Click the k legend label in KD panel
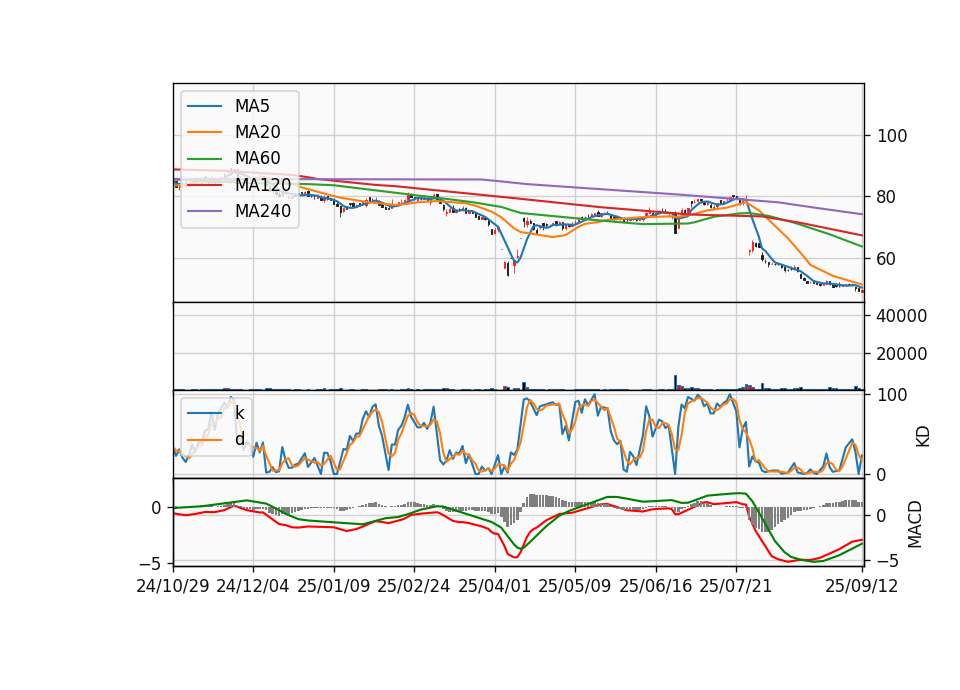The height and width of the screenshot is (690, 960). coord(239,413)
